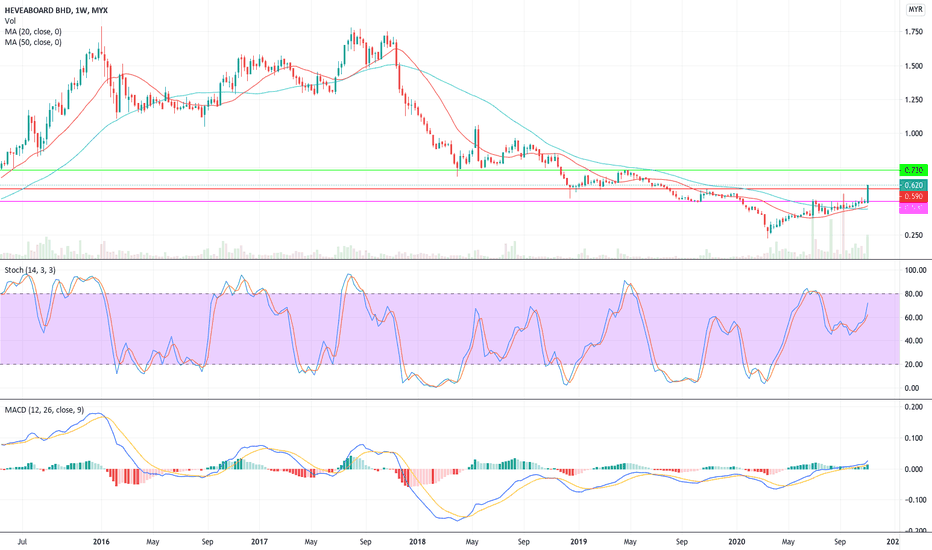The height and width of the screenshot is (550, 932).
Task: Click the 1.250 price axis value
Action: tap(914, 100)
